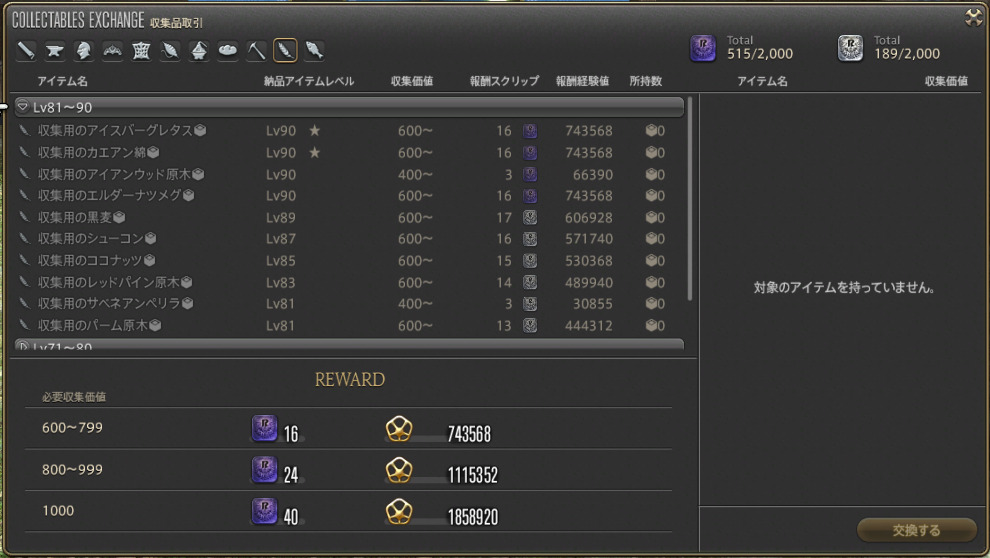The image size is (990, 558).
Task: Expand the Lv71~80 category header
Action: click(x=349, y=345)
